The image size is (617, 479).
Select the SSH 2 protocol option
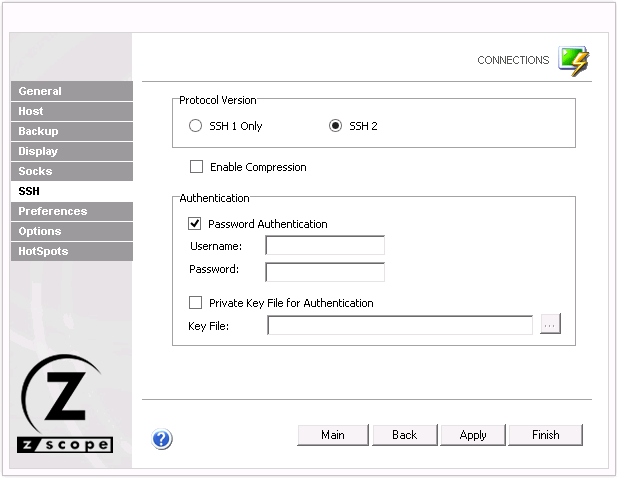(x=336, y=126)
